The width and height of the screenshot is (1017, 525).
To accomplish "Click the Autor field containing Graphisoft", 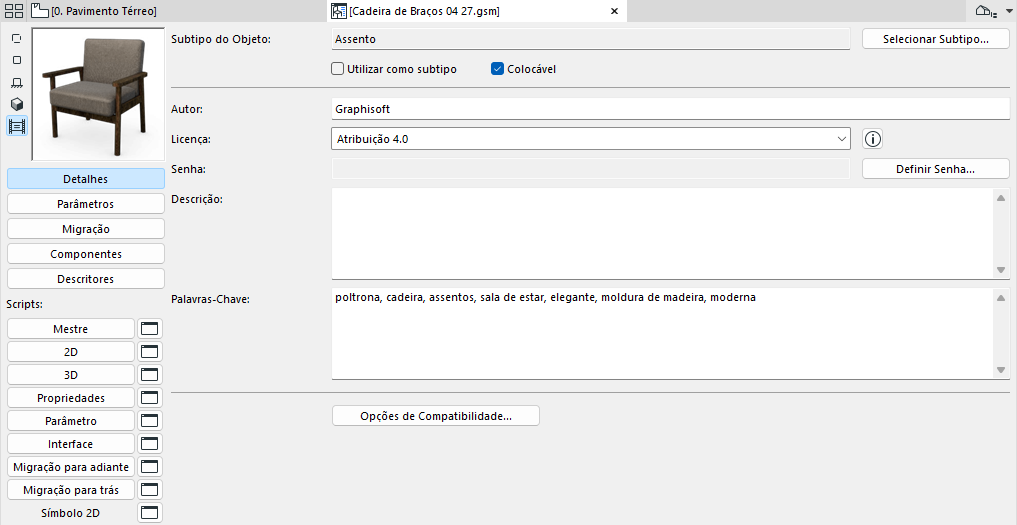I will tap(671, 109).
